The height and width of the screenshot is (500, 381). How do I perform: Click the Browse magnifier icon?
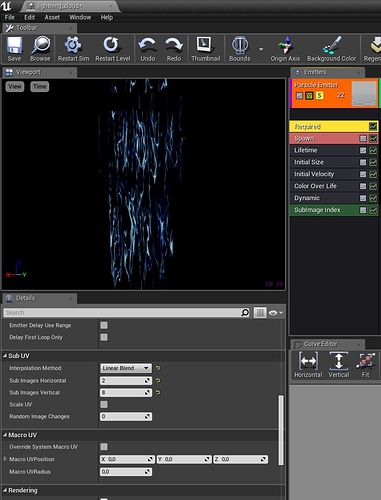40,45
